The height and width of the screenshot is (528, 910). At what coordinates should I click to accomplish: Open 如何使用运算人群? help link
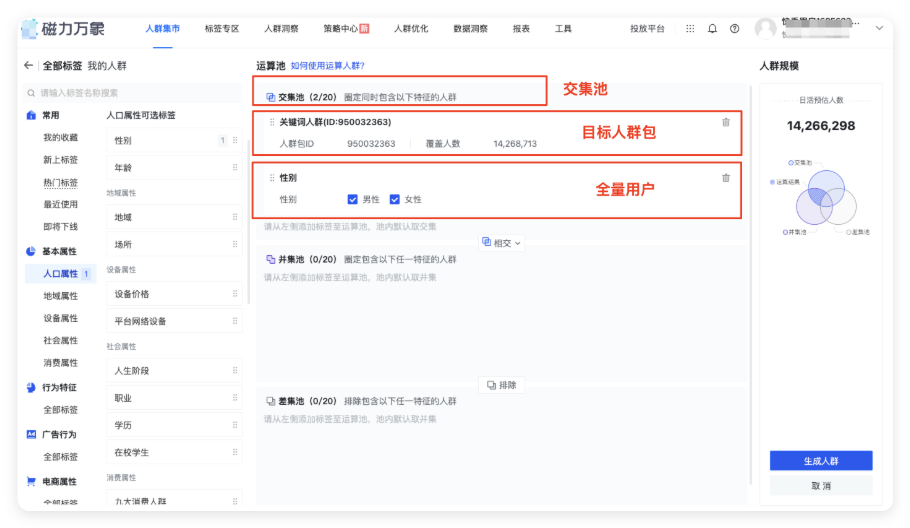(x=328, y=66)
